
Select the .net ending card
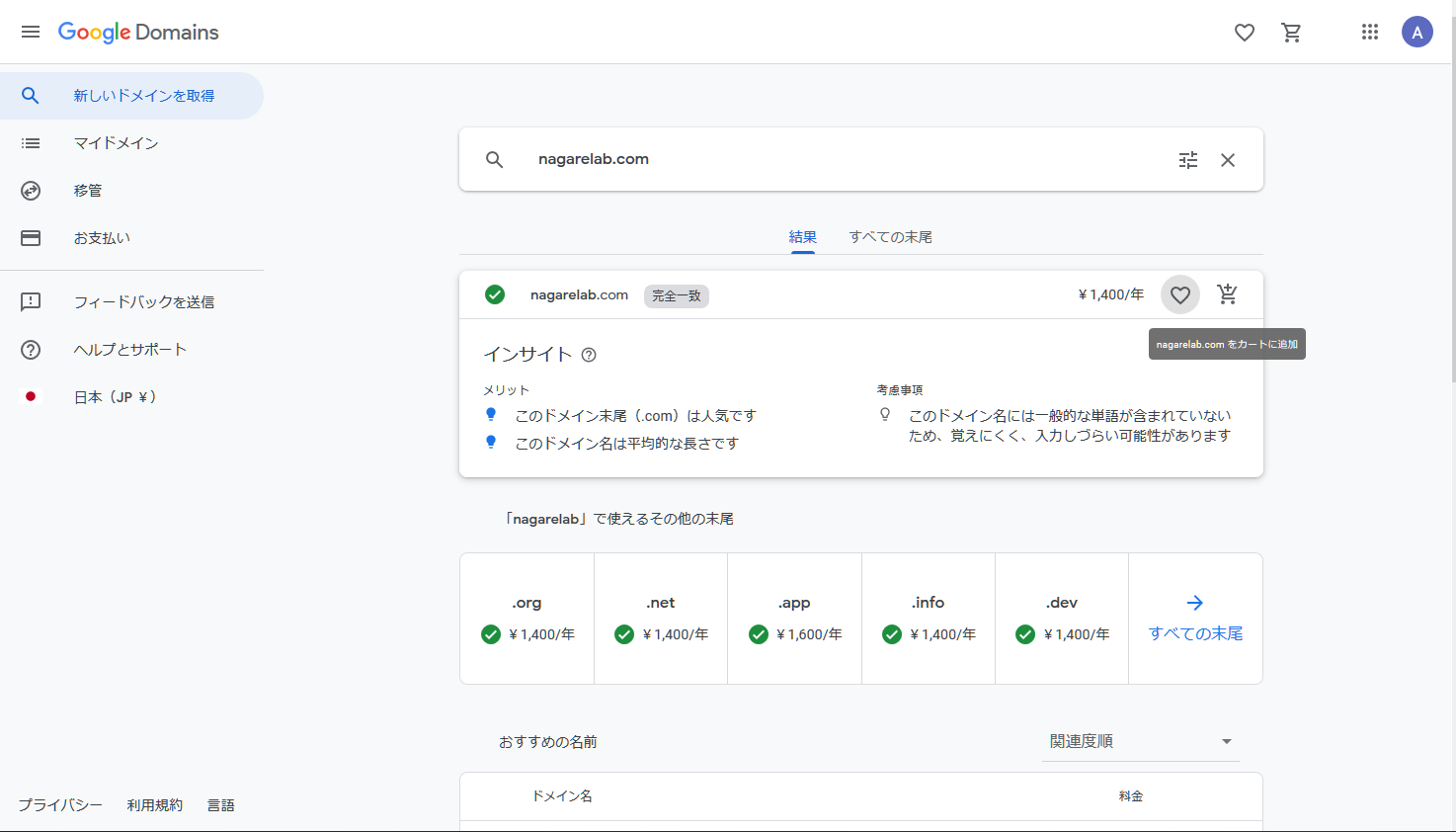[x=661, y=619]
